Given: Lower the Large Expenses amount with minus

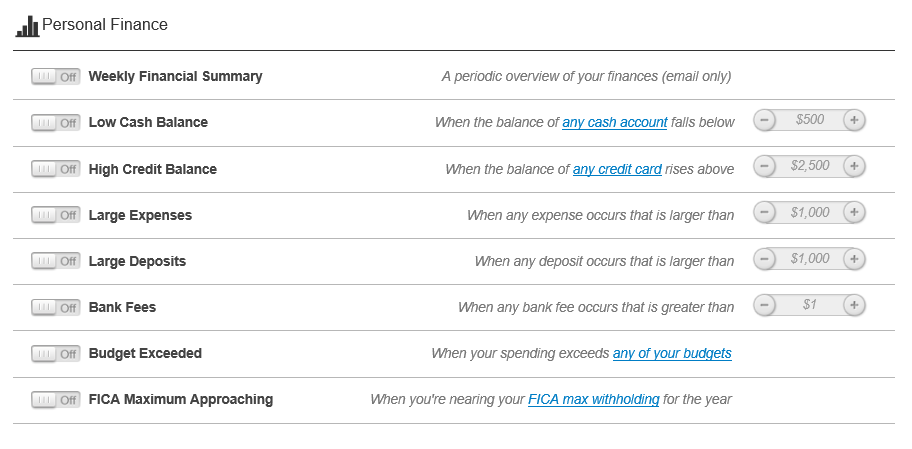Looking at the screenshot, I should point(764,212).
